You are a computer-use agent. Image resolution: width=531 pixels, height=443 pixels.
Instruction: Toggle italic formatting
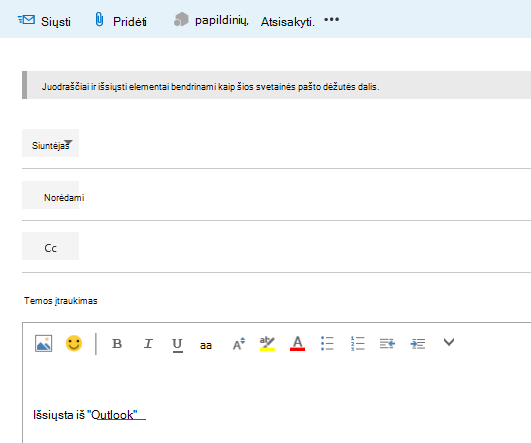(x=148, y=344)
